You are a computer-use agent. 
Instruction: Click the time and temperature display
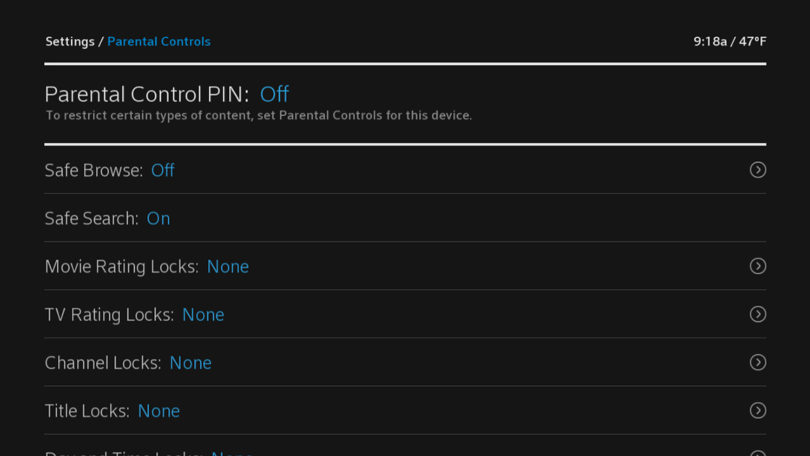point(729,41)
